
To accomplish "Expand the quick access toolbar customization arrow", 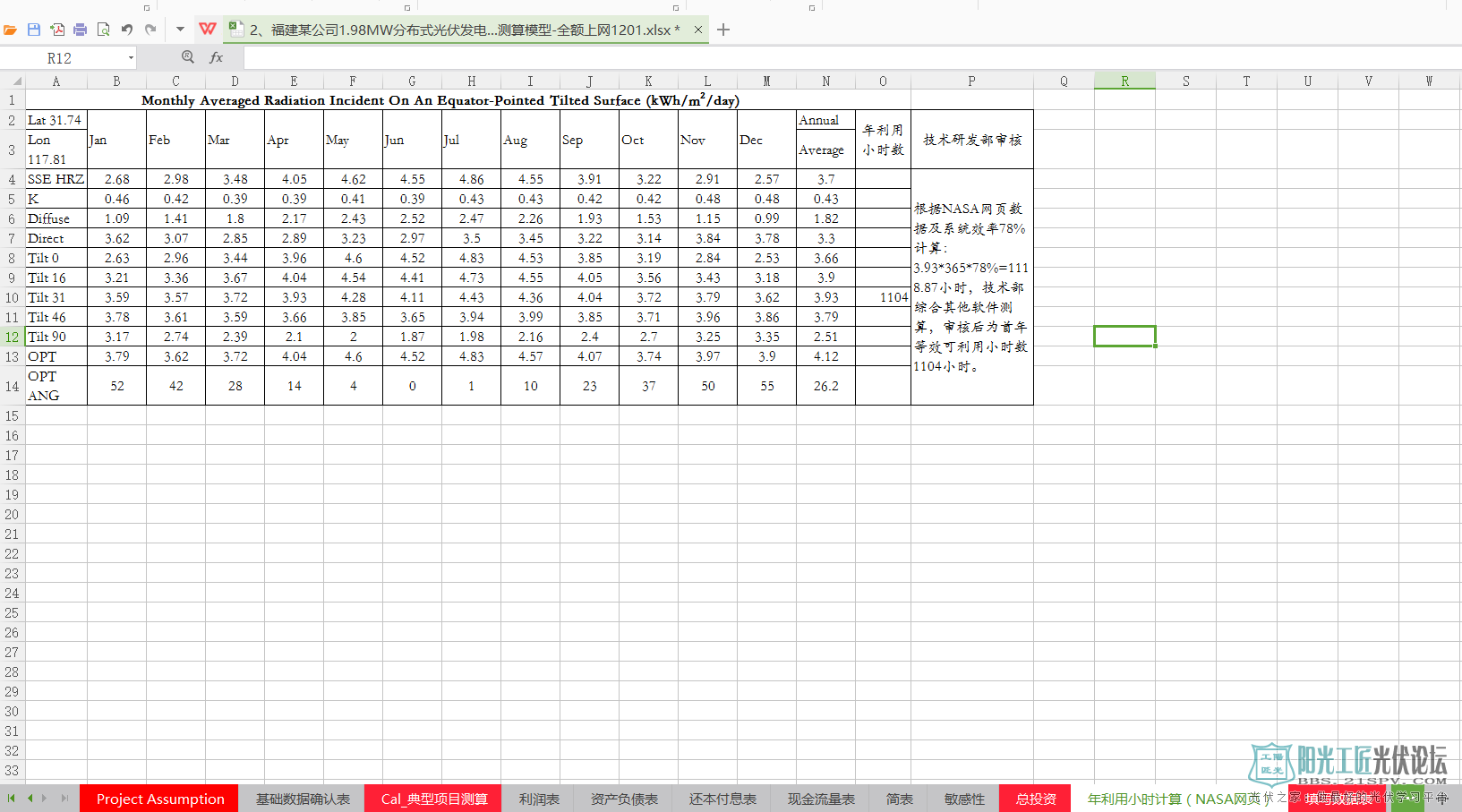I will [180, 30].
